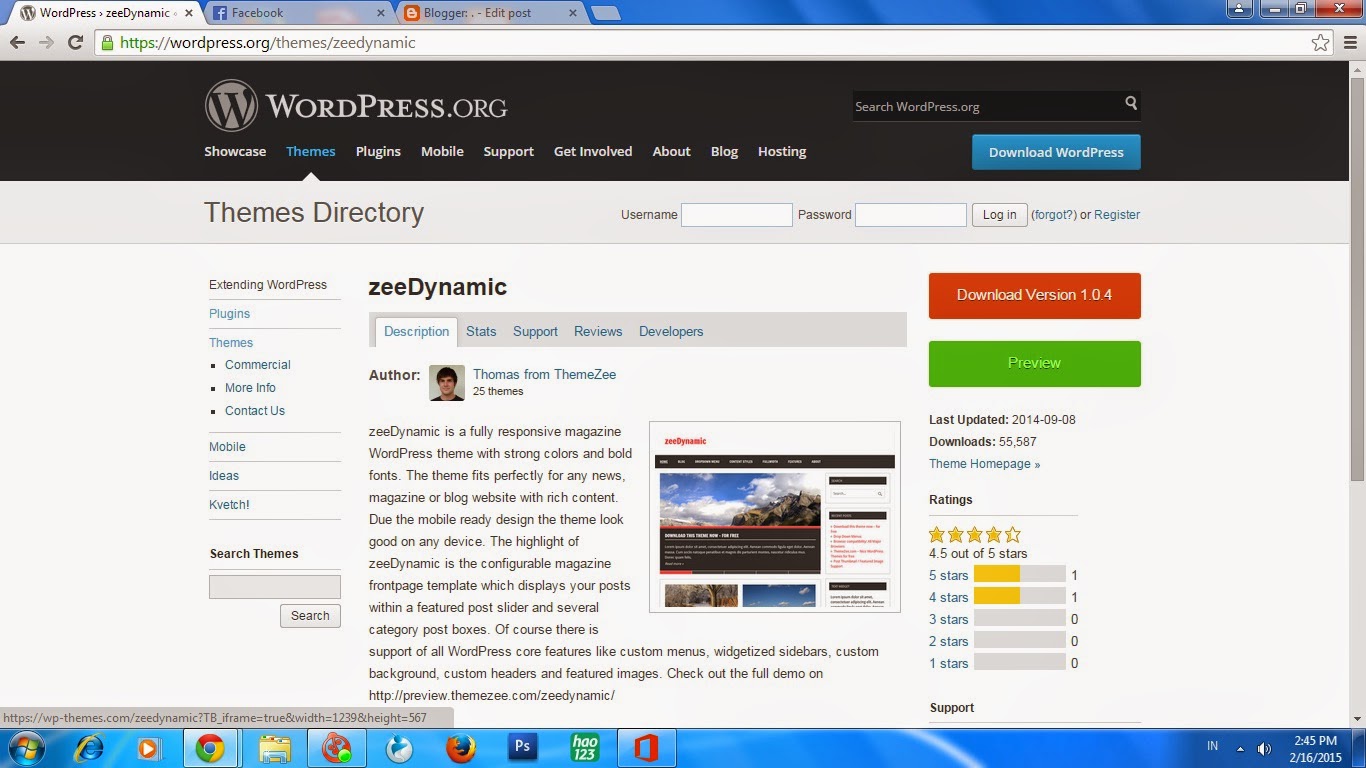Click Contact Us in the sidebar
1366x768 pixels.
pyautogui.click(x=255, y=411)
